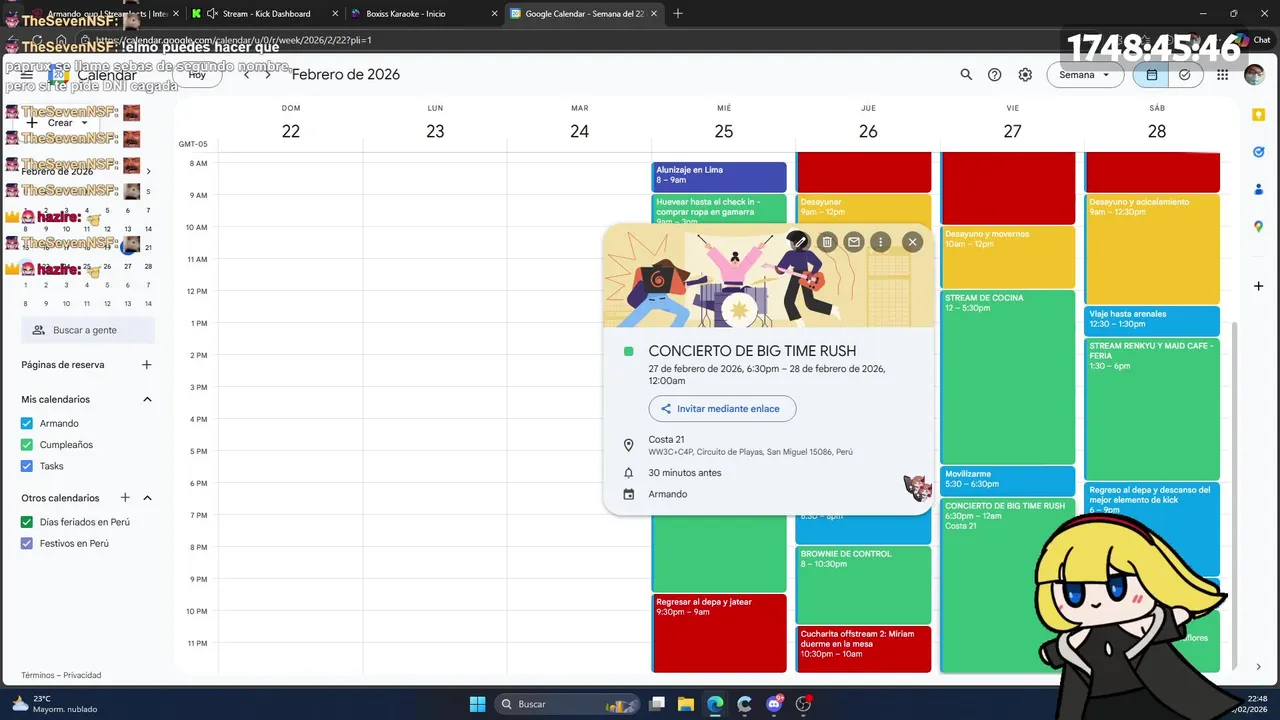This screenshot has width=1280, height=720.
Task: Close the Google Calendar browser tab
Action: tap(653, 14)
